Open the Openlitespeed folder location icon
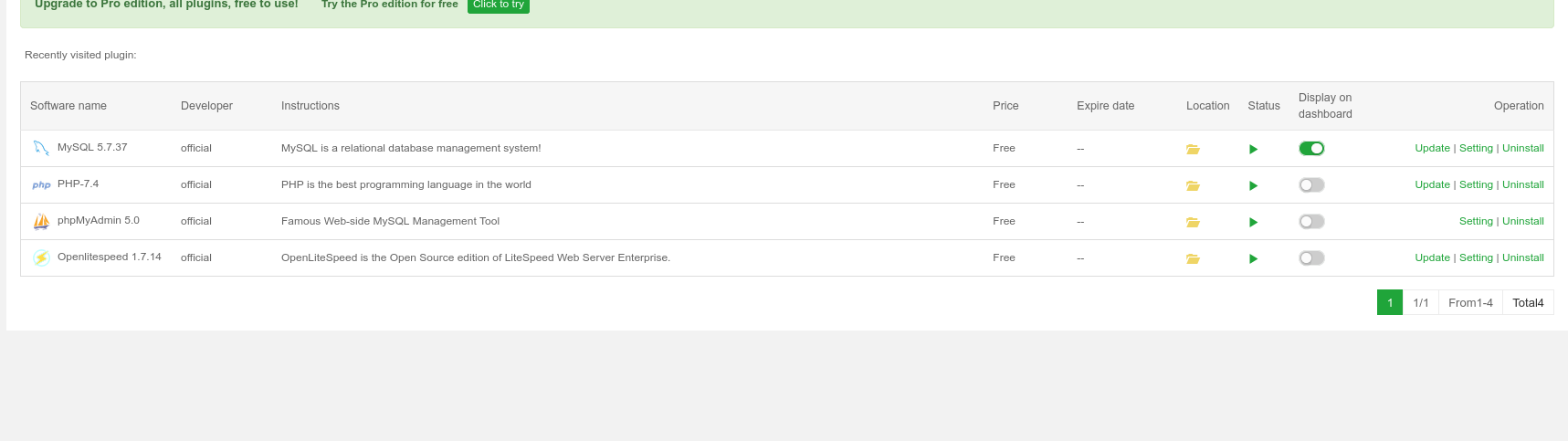Viewport: 1568px width, 441px height. [1193, 258]
